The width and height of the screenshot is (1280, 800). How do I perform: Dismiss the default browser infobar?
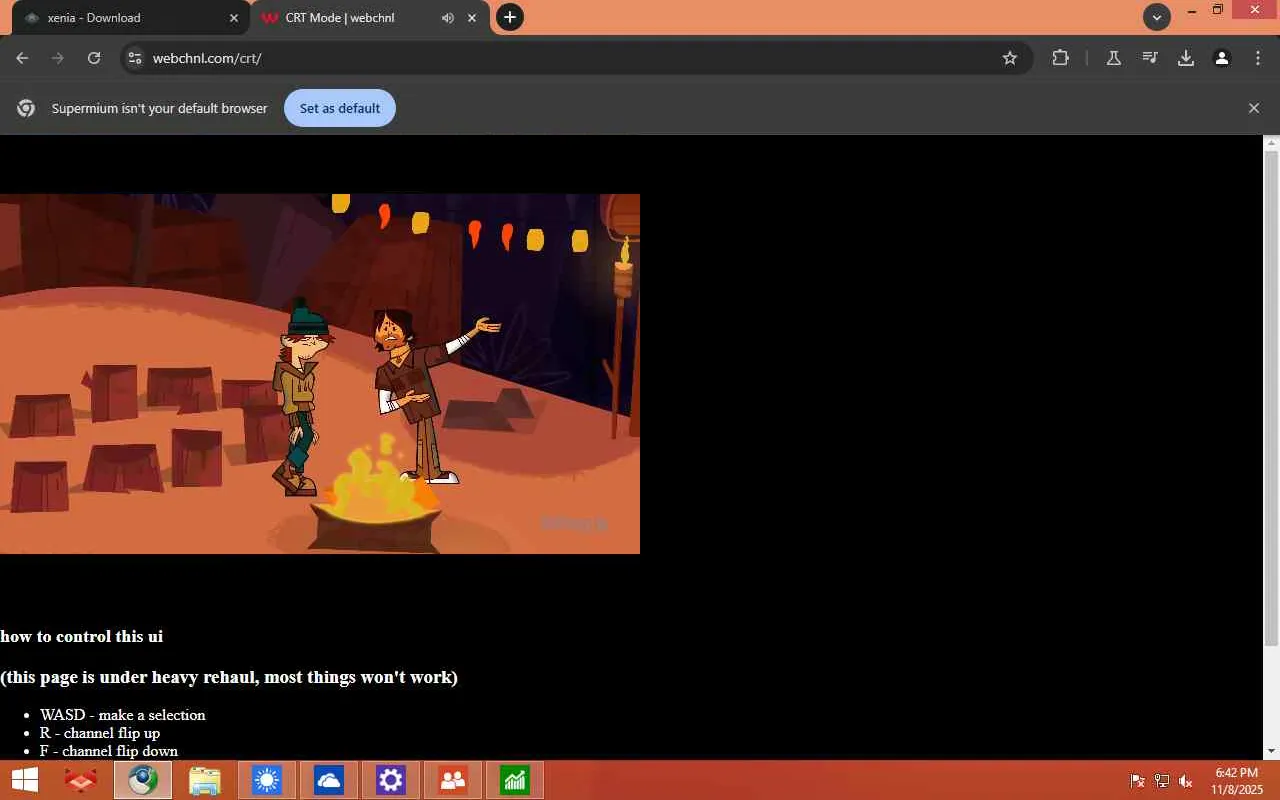[1254, 108]
